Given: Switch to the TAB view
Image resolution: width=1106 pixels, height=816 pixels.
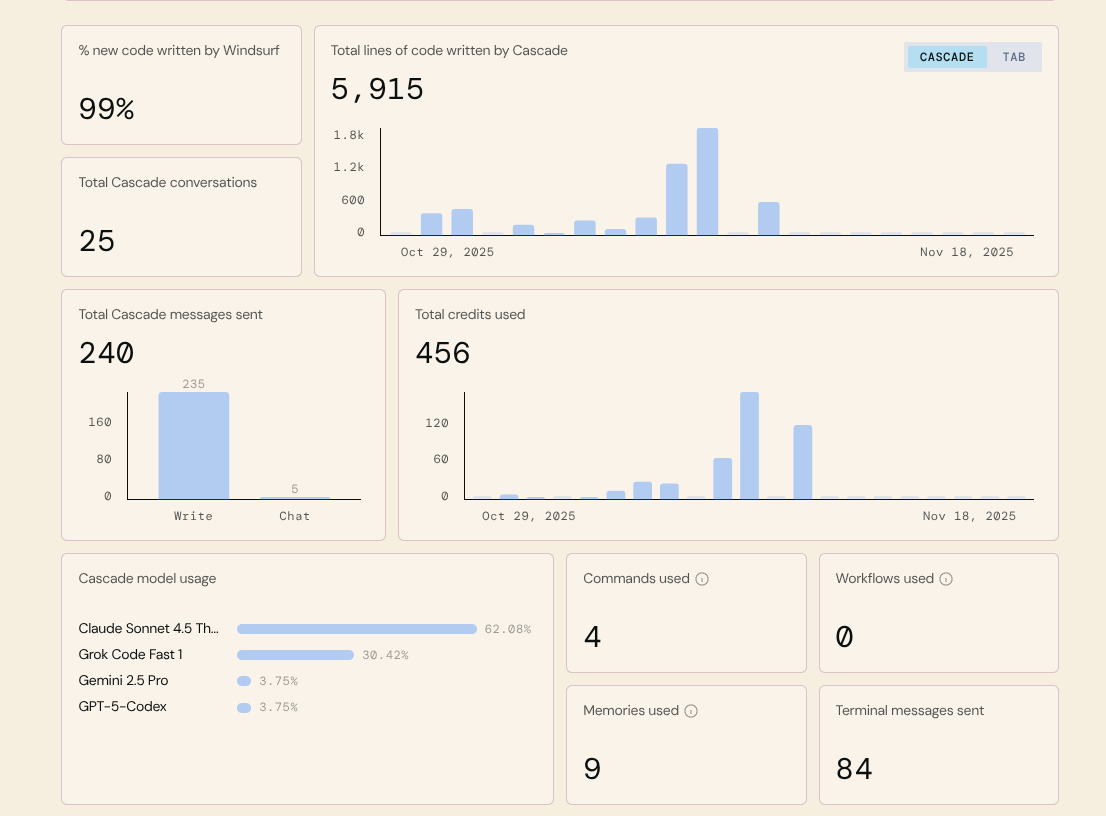Looking at the screenshot, I should click(1014, 57).
